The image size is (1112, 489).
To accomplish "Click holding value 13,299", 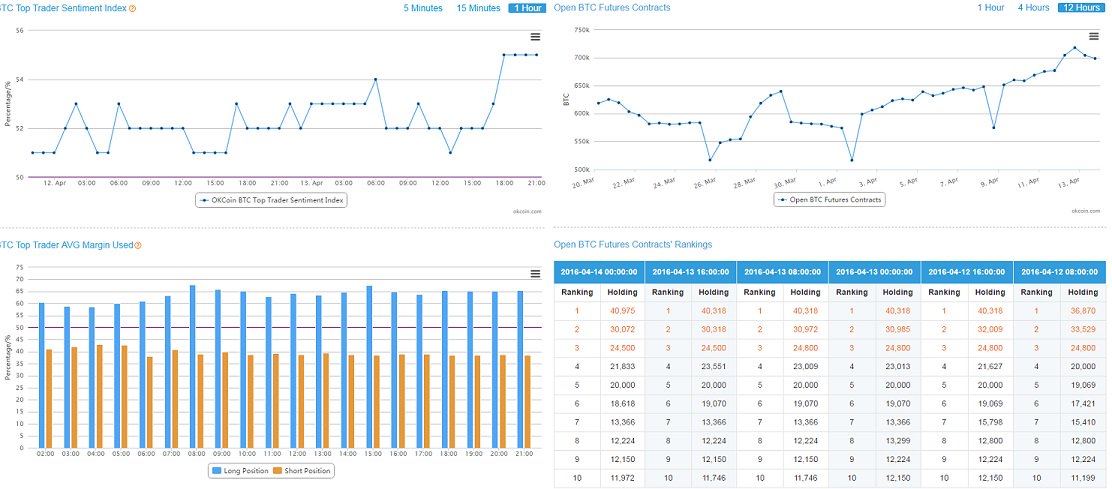I will point(898,439).
